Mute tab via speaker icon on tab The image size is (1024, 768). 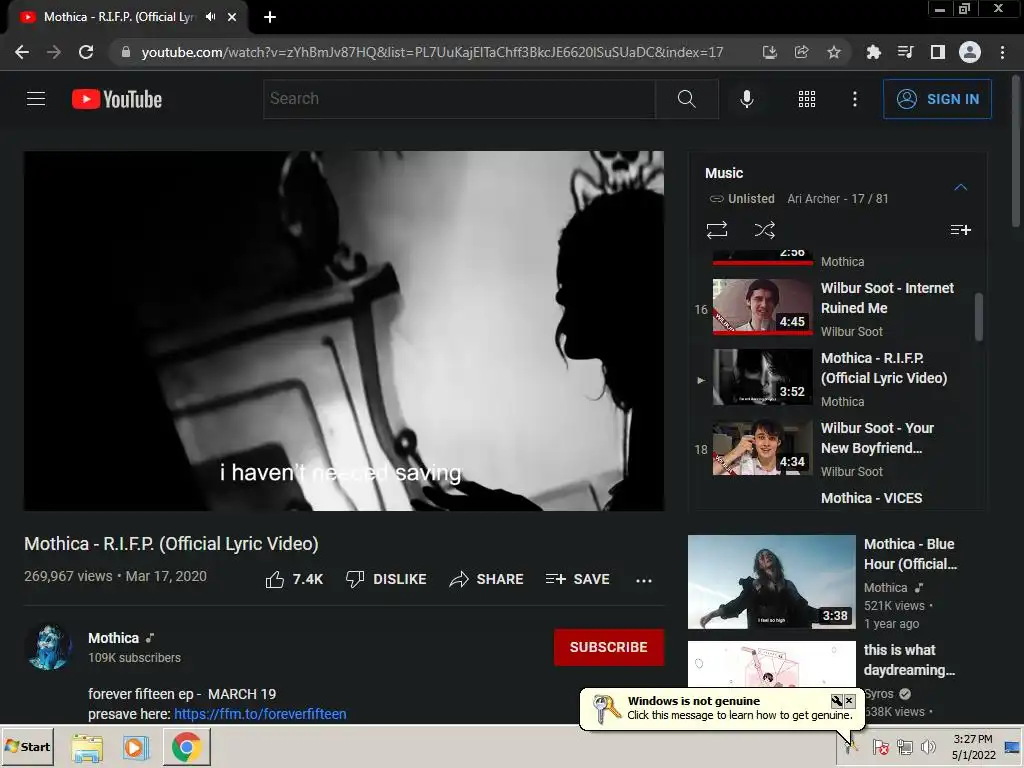click(x=210, y=17)
